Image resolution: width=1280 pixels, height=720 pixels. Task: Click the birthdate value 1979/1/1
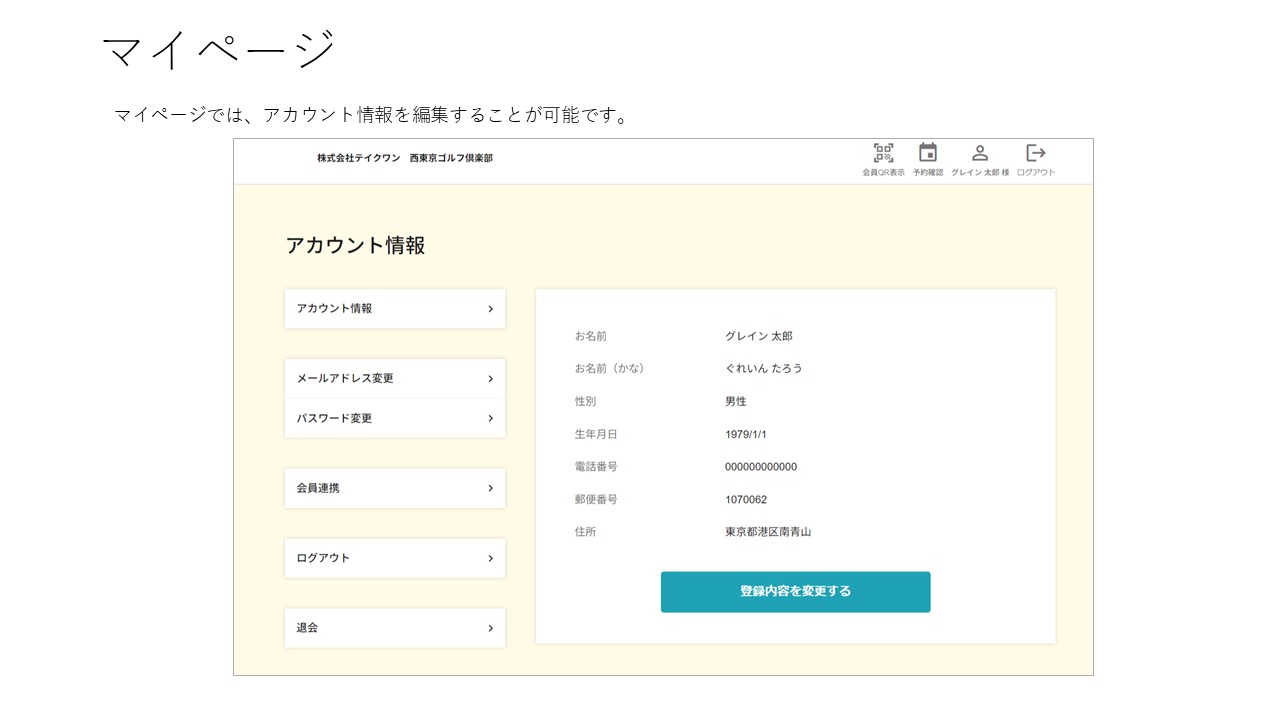(x=746, y=434)
